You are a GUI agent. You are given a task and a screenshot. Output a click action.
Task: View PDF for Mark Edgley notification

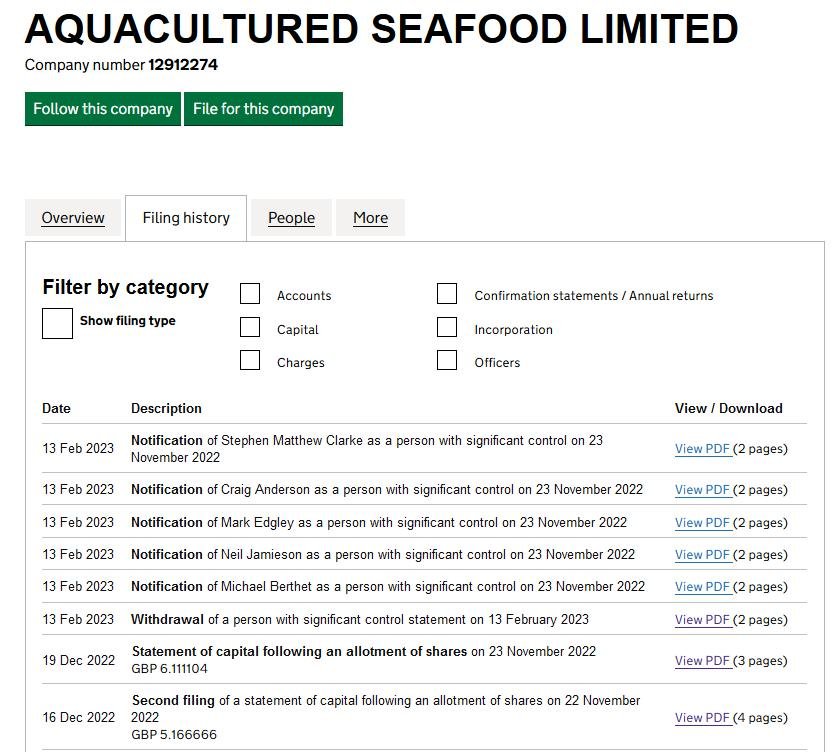point(701,522)
